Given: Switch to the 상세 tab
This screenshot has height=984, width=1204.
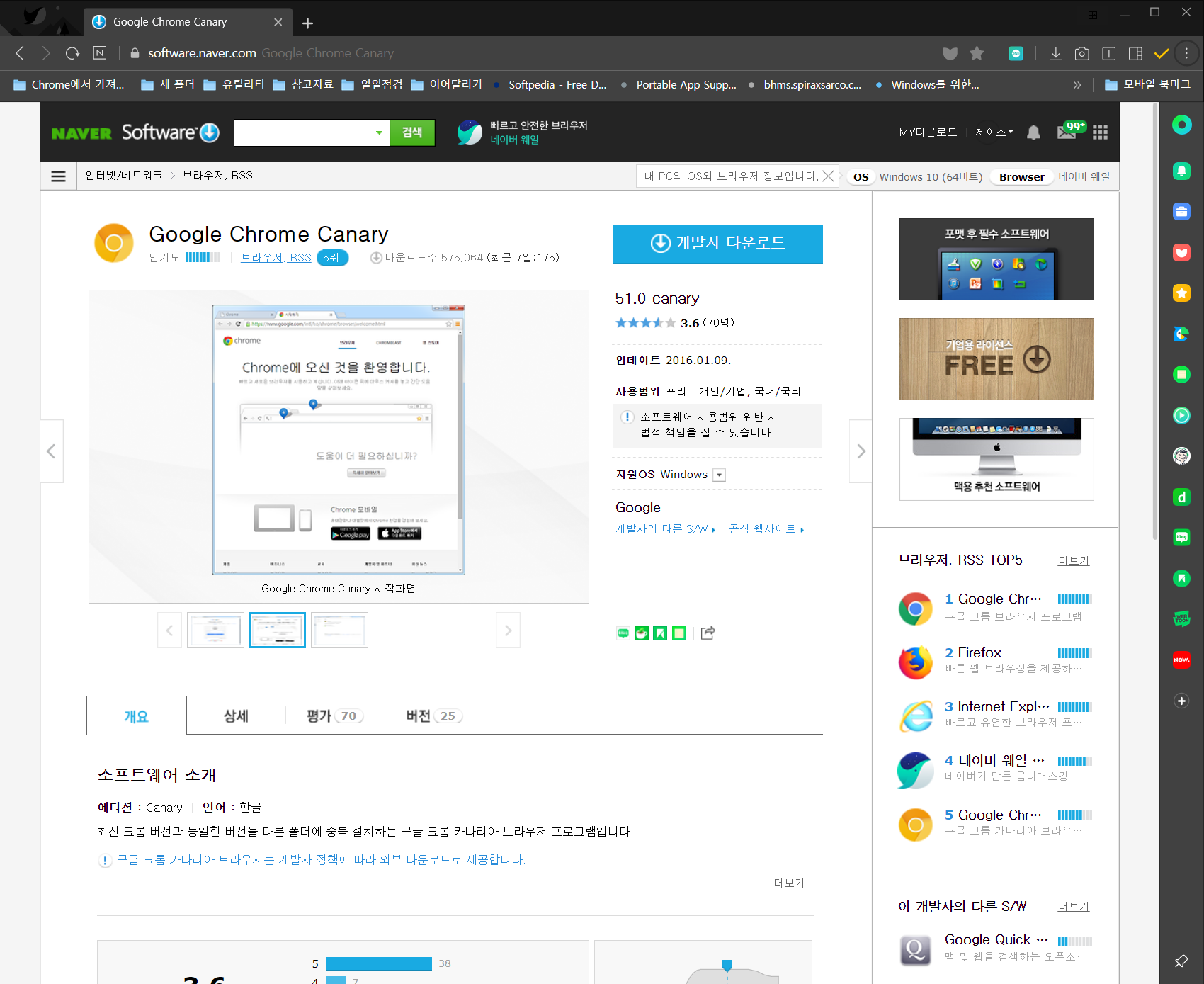Looking at the screenshot, I should [236, 716].
